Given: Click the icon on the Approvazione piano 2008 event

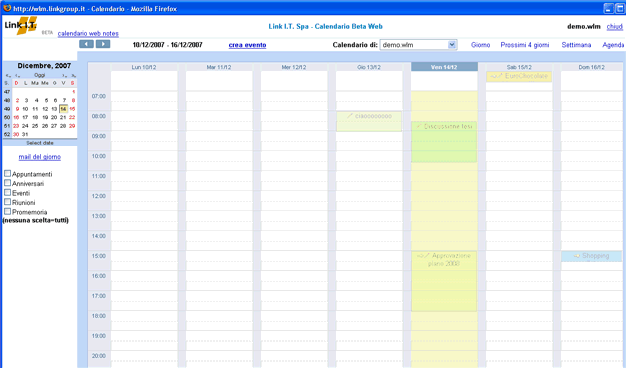Looking at the screenshot, I should [423, 255].
